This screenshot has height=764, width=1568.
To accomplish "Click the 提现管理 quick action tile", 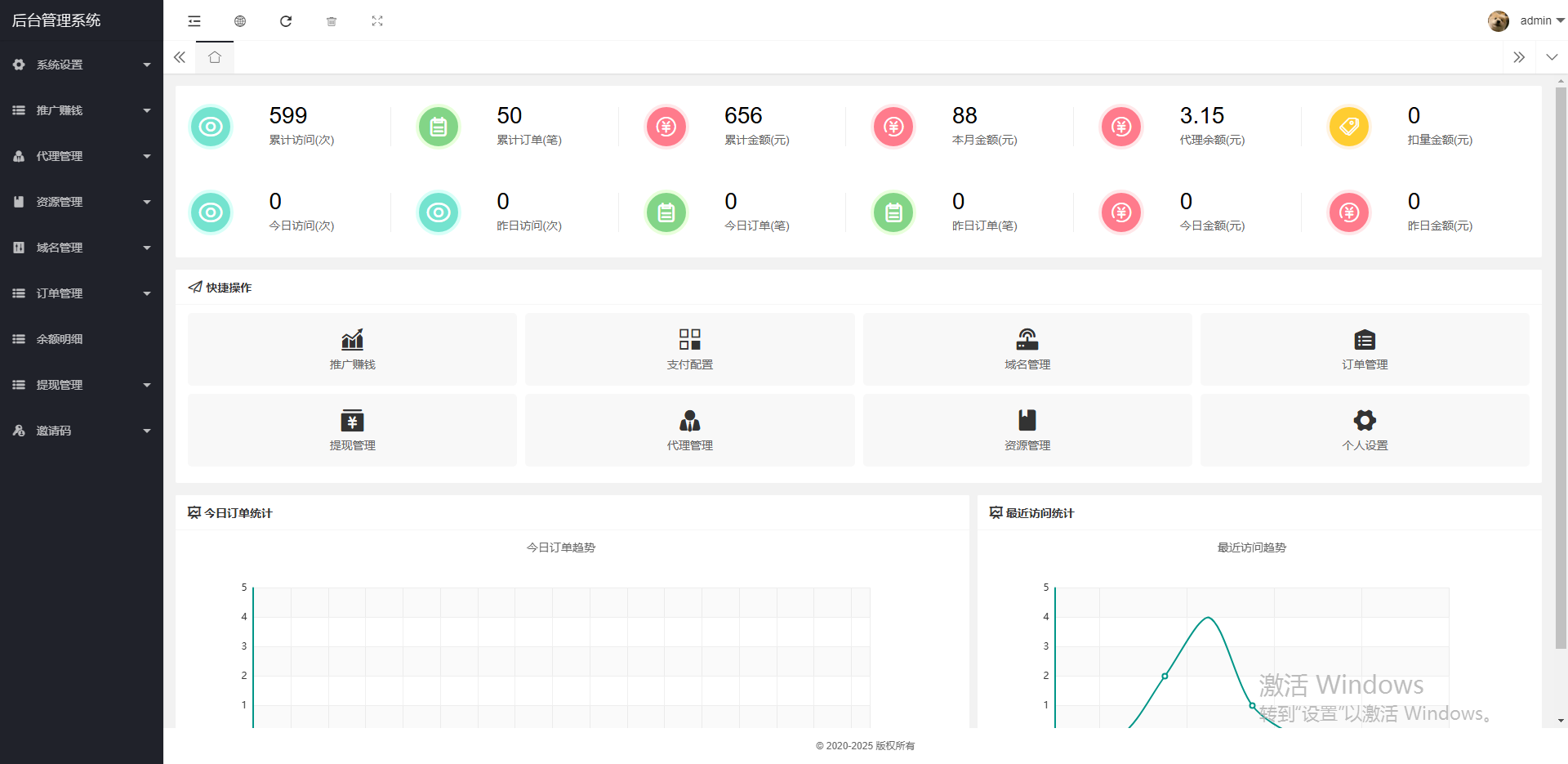I will 352,430.
